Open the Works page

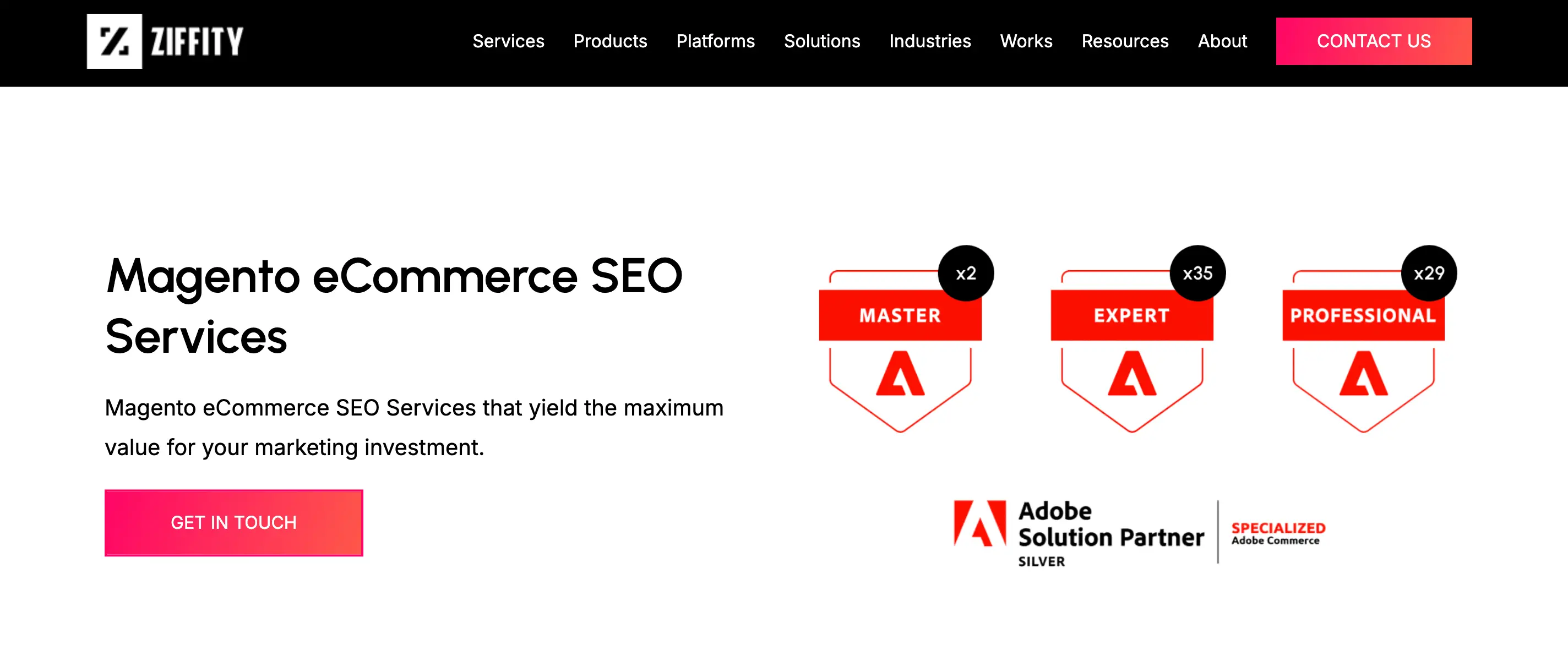click(1026, 41)
